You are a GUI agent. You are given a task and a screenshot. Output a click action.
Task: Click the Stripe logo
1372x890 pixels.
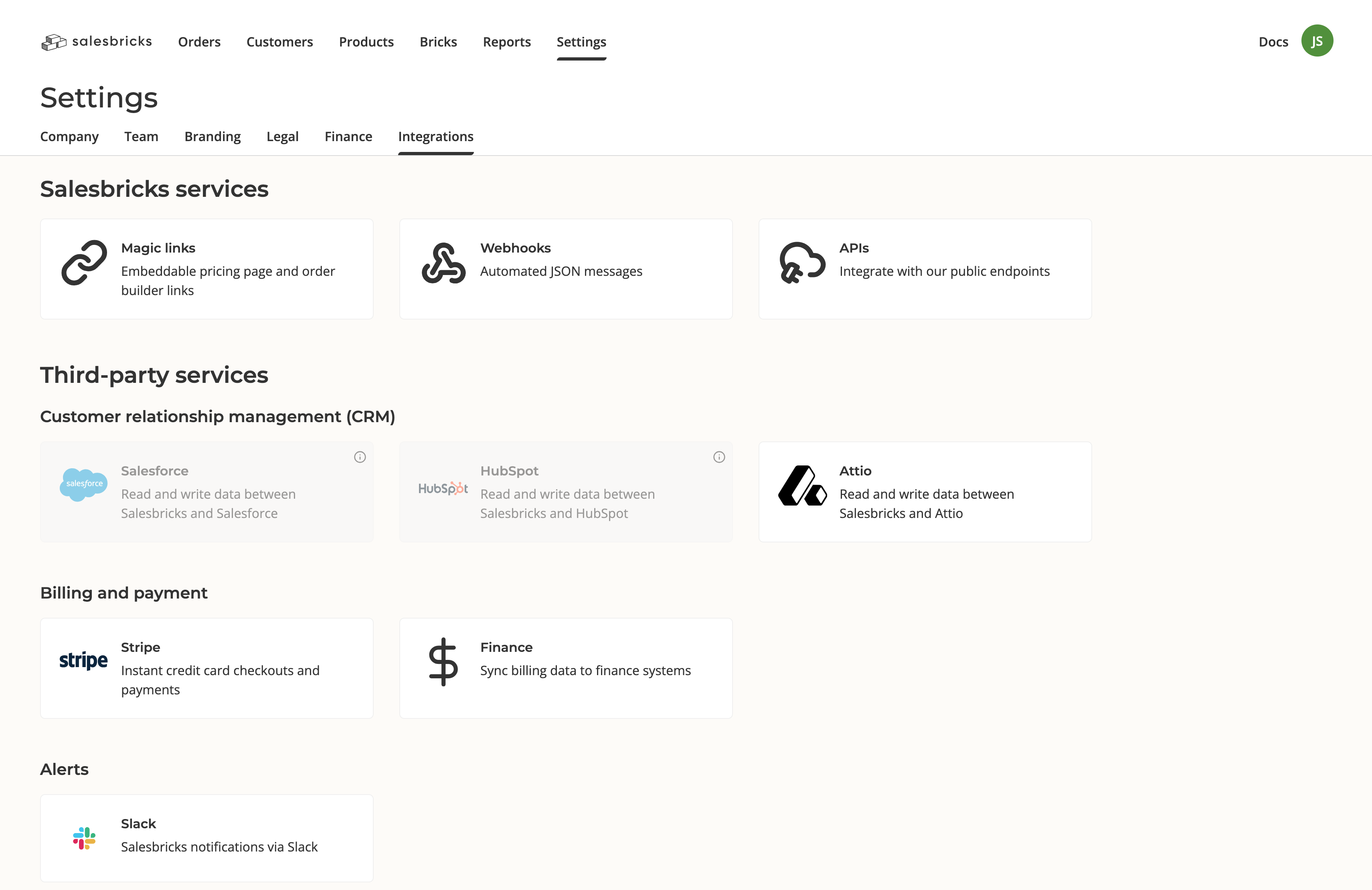pyautogui.click(x=83, y=661)
